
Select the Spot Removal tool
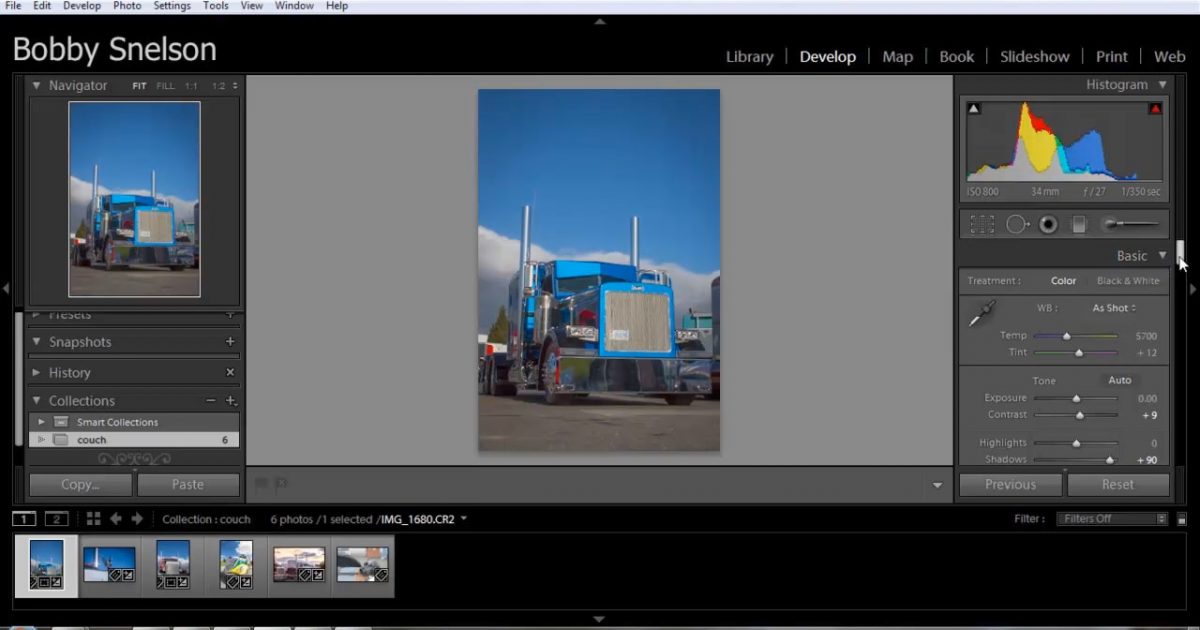pyautogui.click(x=1017, y=225)
